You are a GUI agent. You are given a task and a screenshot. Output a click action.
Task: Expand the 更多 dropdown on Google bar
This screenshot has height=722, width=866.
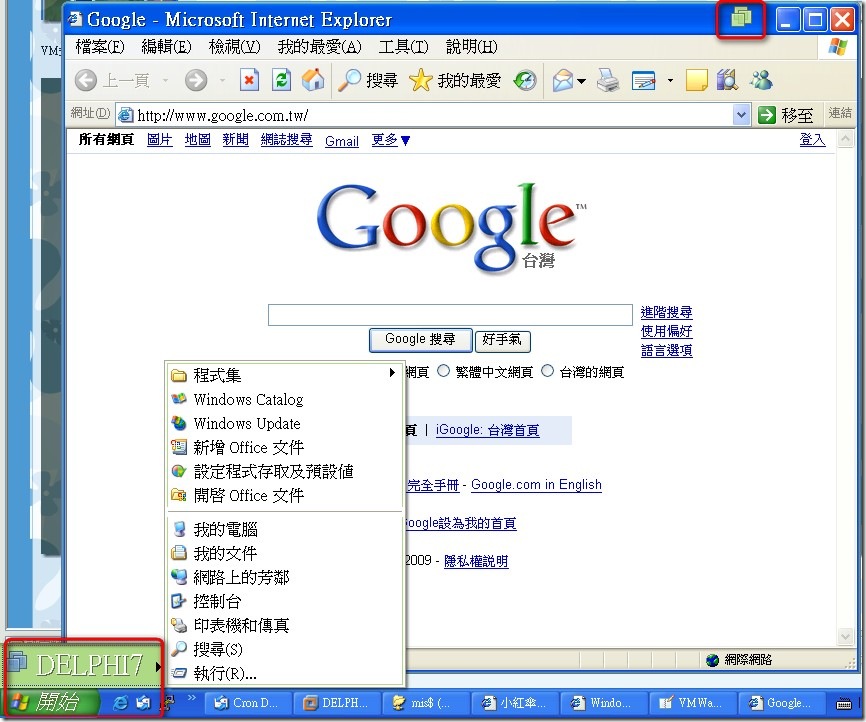(x=390, y=140)
